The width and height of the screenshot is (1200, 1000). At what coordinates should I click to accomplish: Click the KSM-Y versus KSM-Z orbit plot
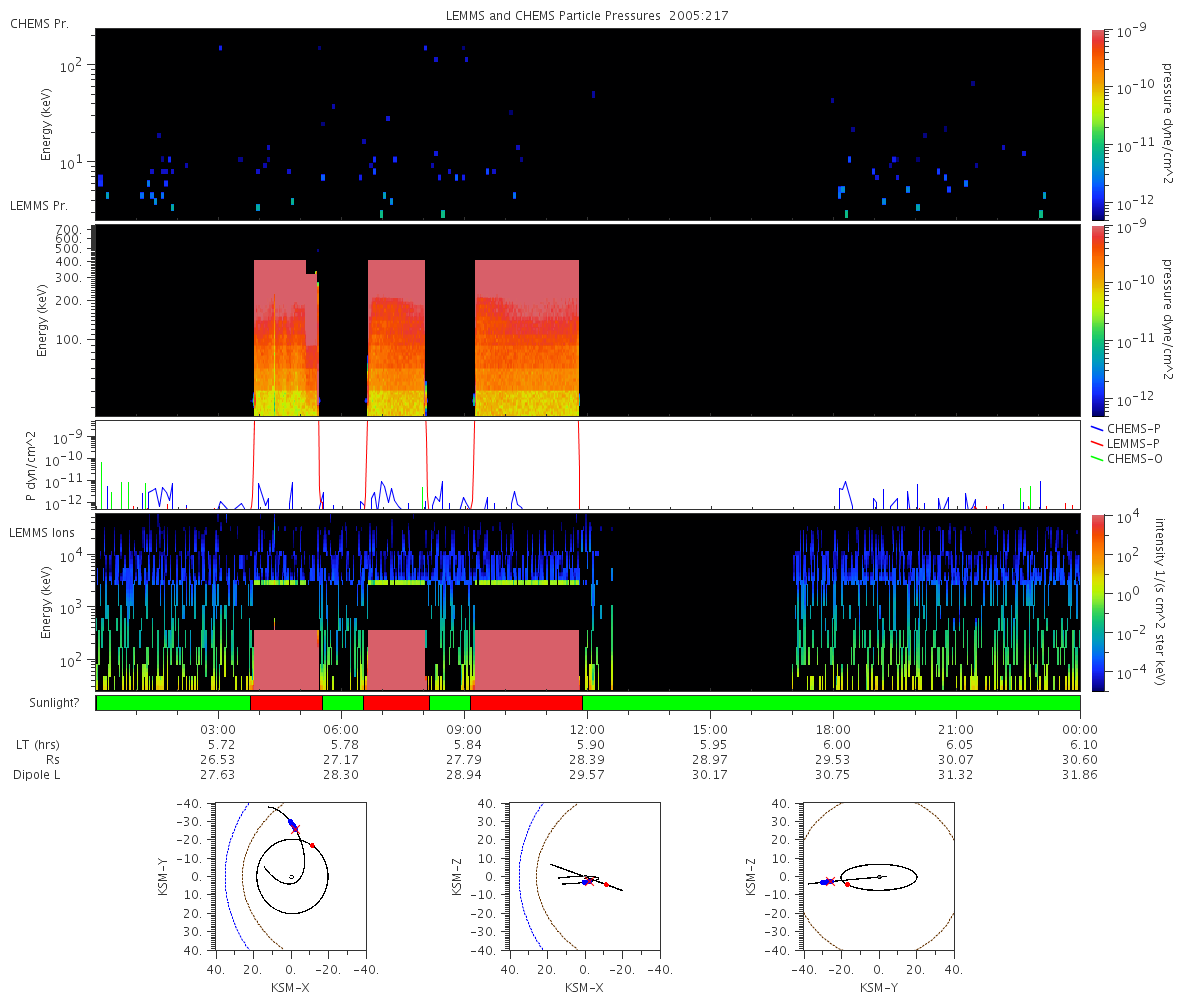pos(879,877)
